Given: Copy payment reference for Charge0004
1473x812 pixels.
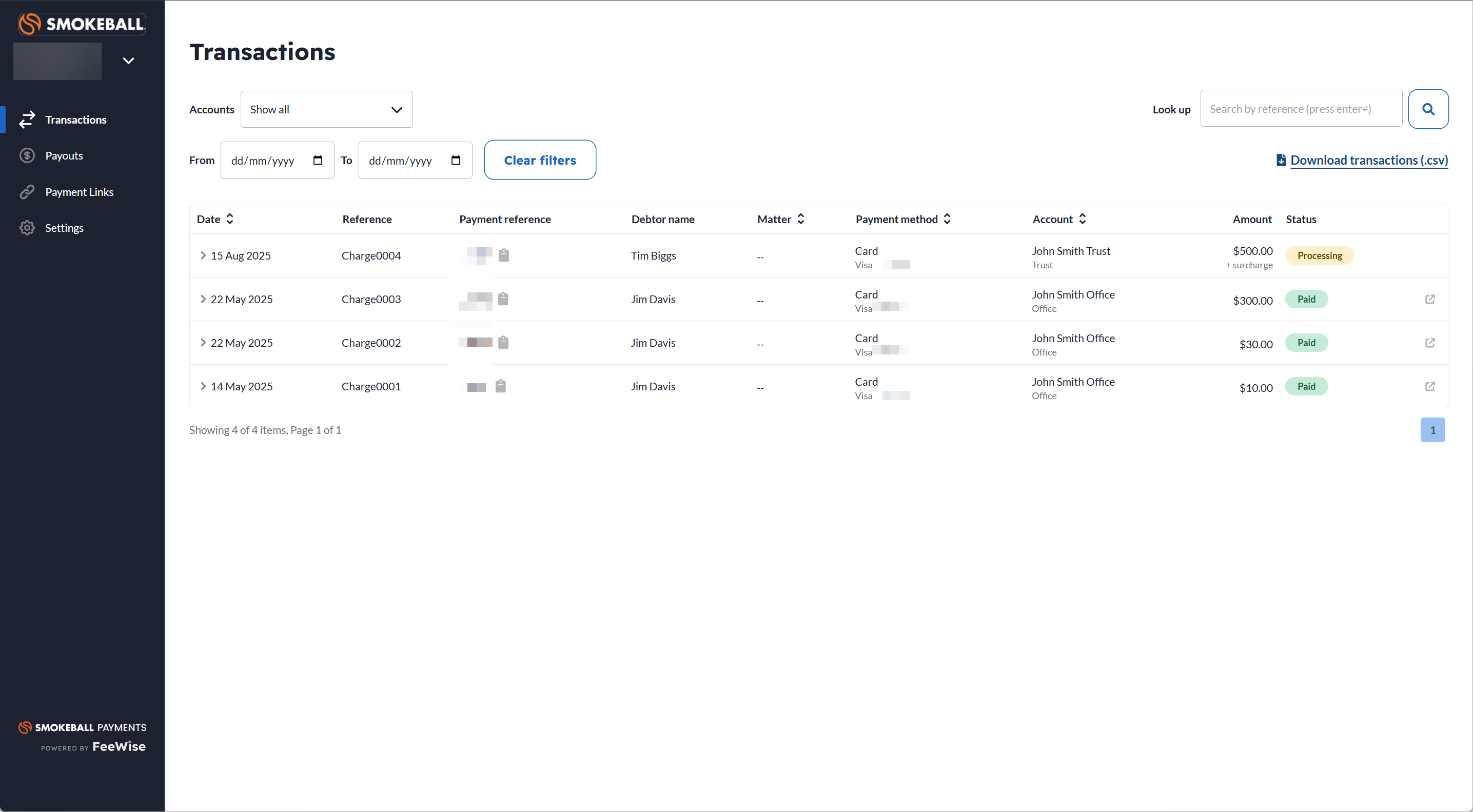Looking at the screenshot, I should click(503, 255).
